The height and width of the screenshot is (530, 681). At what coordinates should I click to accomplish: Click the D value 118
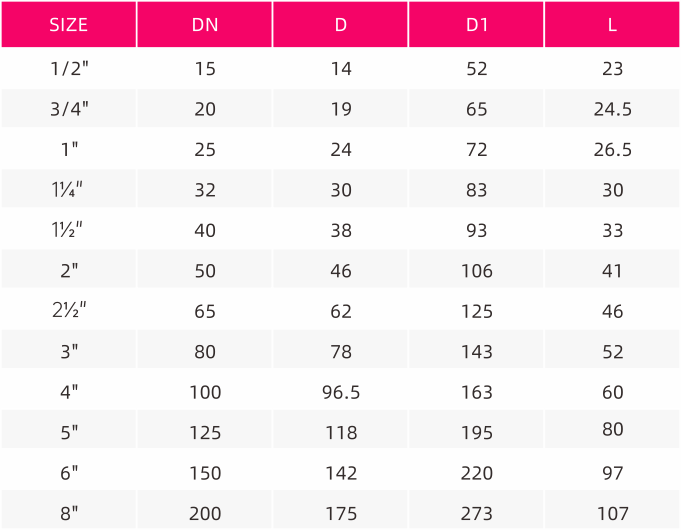[x=341, y=433]
